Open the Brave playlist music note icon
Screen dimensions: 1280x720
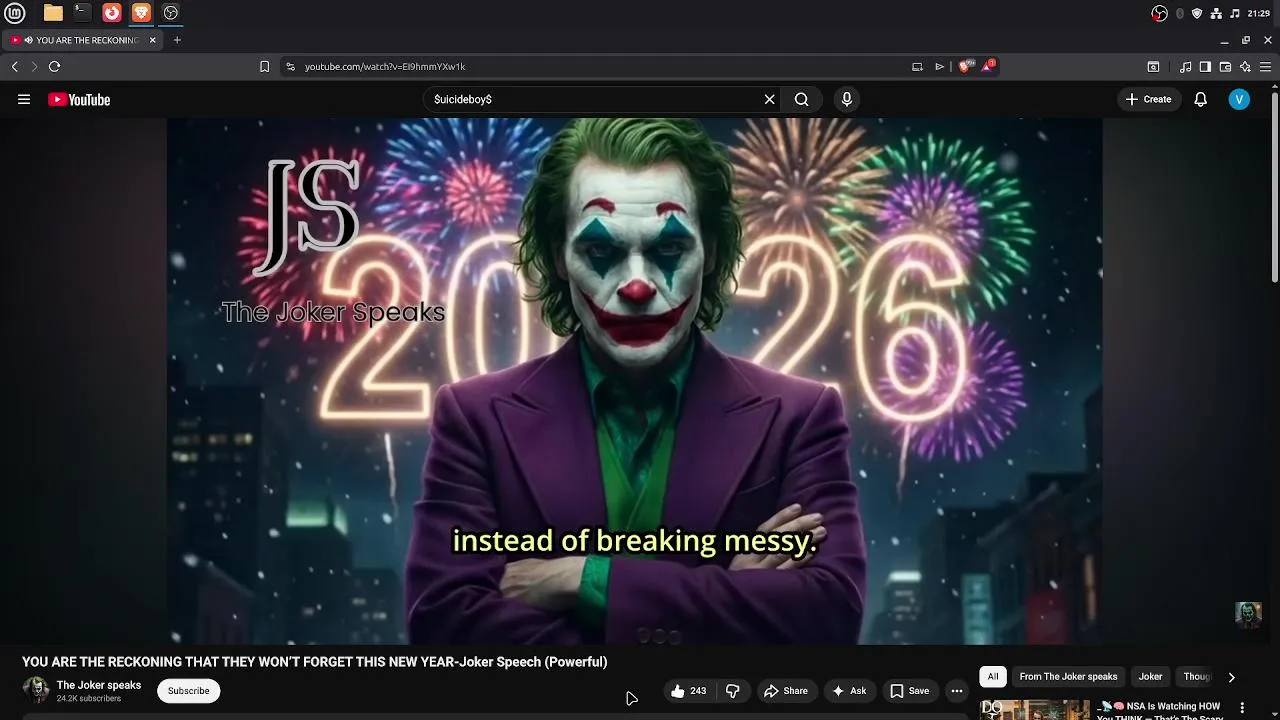1186,66
